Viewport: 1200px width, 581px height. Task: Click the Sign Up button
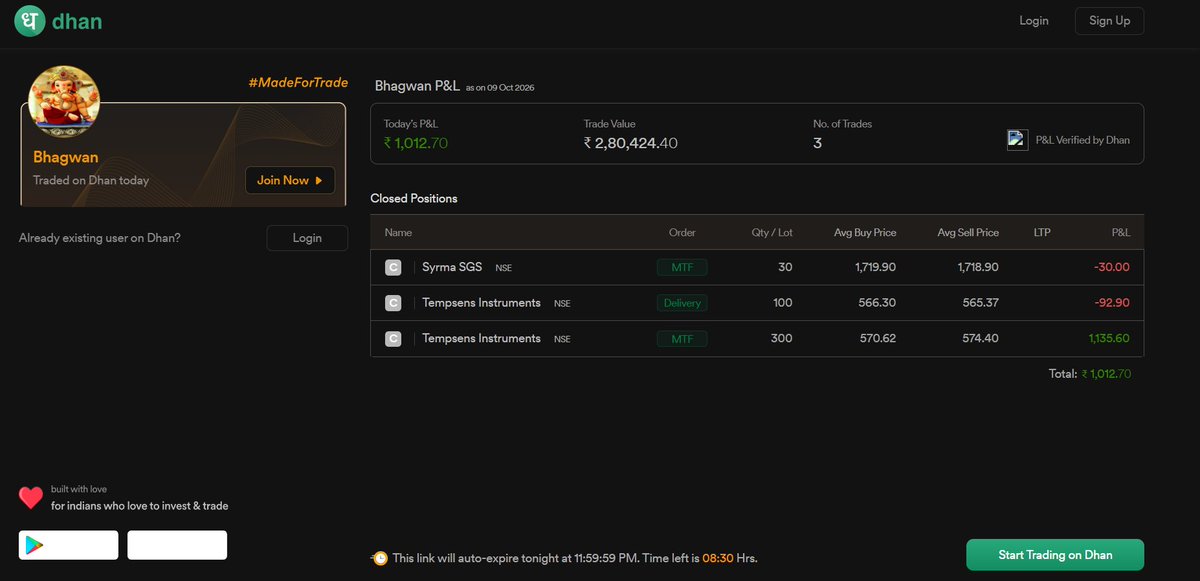pos(1109,21)
